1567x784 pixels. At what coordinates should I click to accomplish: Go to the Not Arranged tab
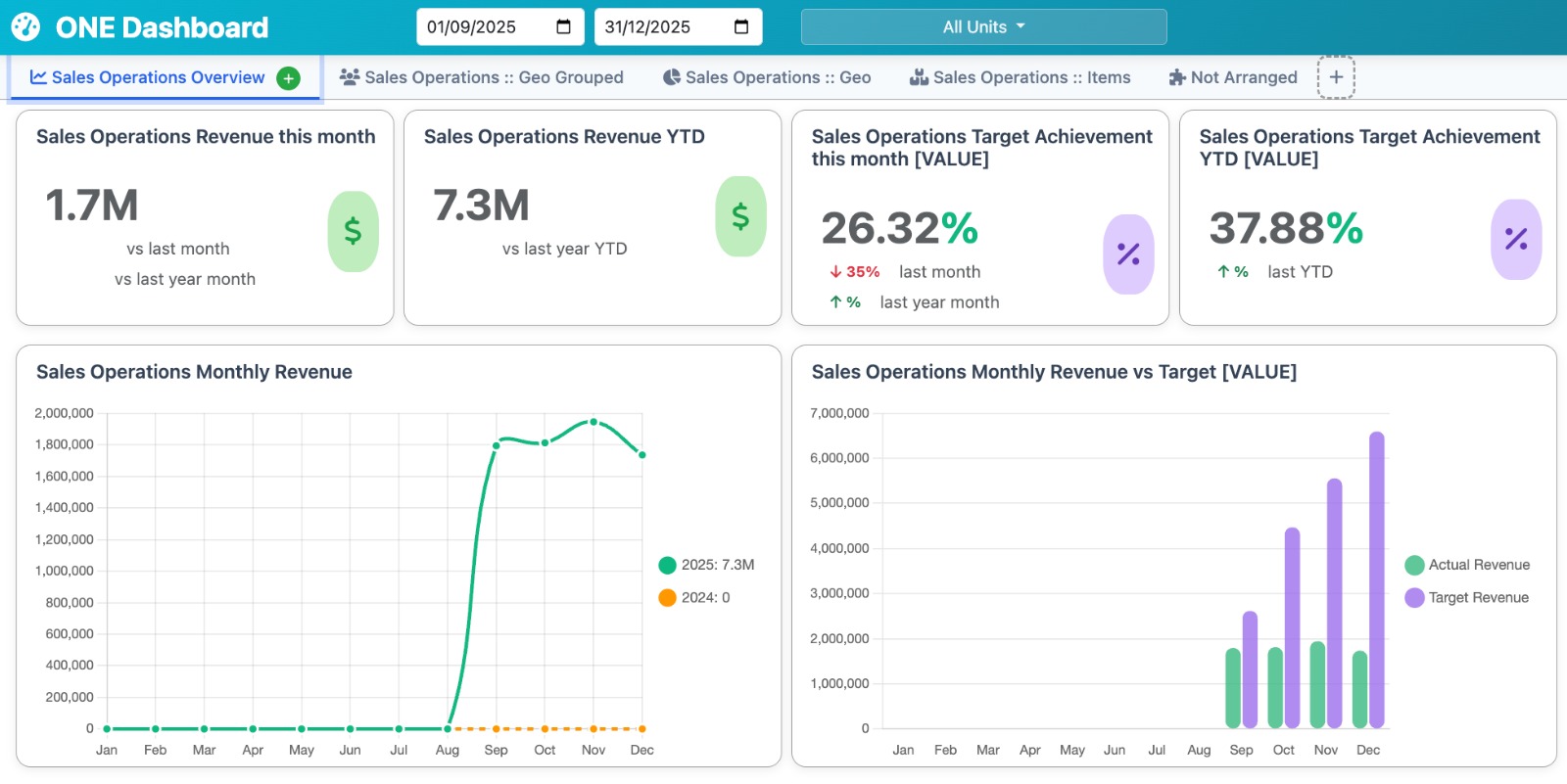[1232, 77]
